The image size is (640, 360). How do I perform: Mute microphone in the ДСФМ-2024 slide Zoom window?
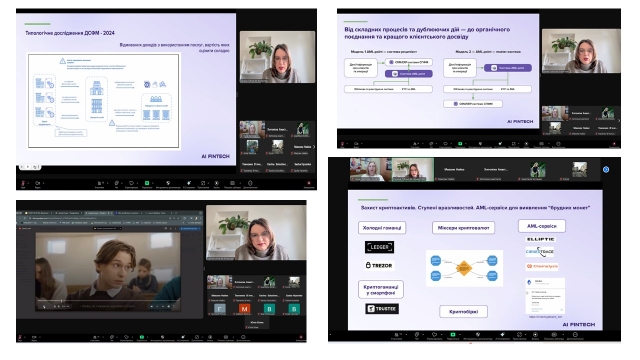coord(23,183)
